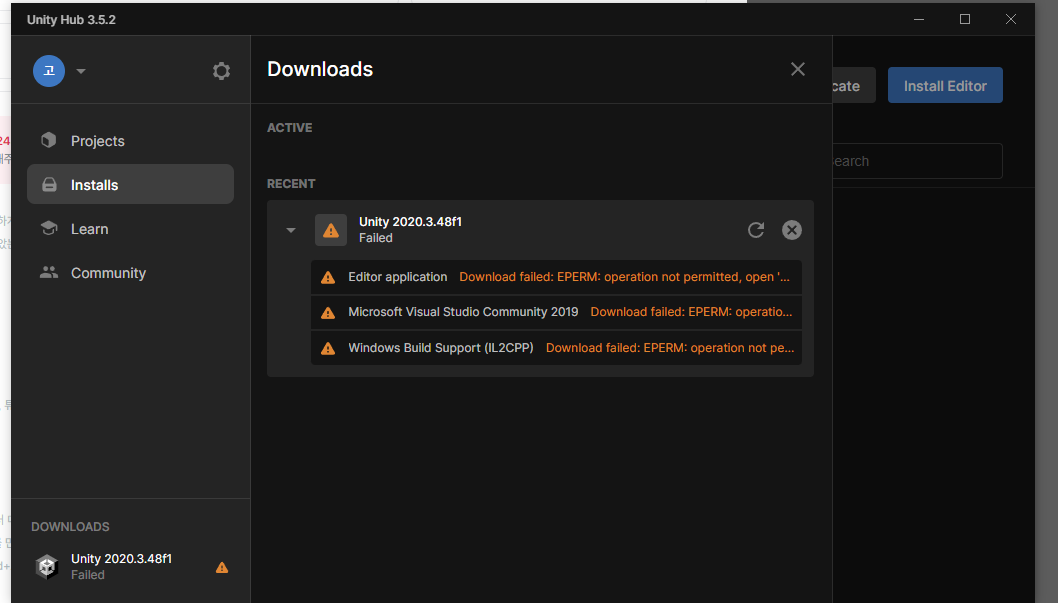This screenshot has height=603, width=1058.
Task: Click the sidebar download warning triangle
Action: 221,567
